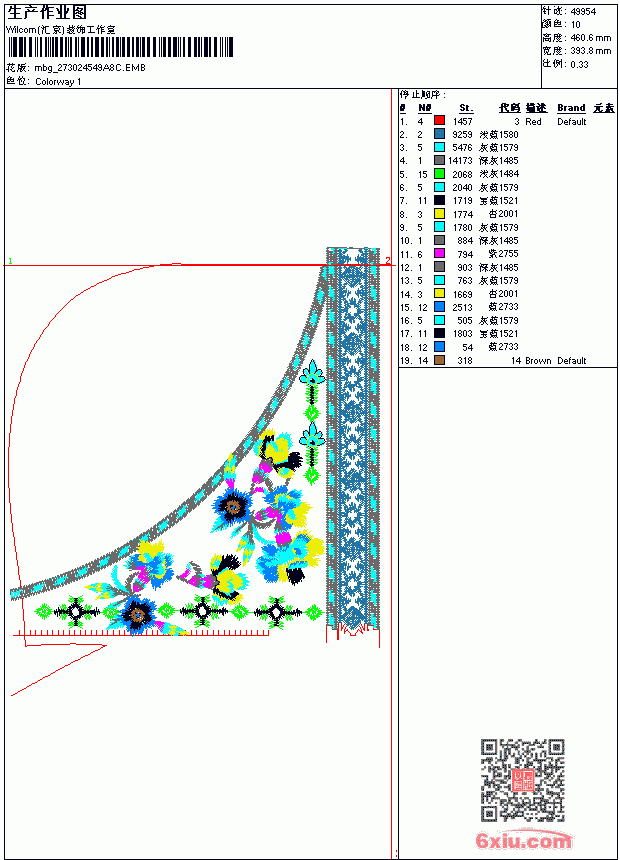Click the red marker 2 beside the lace band
The image size is (620, 860).
387,261
